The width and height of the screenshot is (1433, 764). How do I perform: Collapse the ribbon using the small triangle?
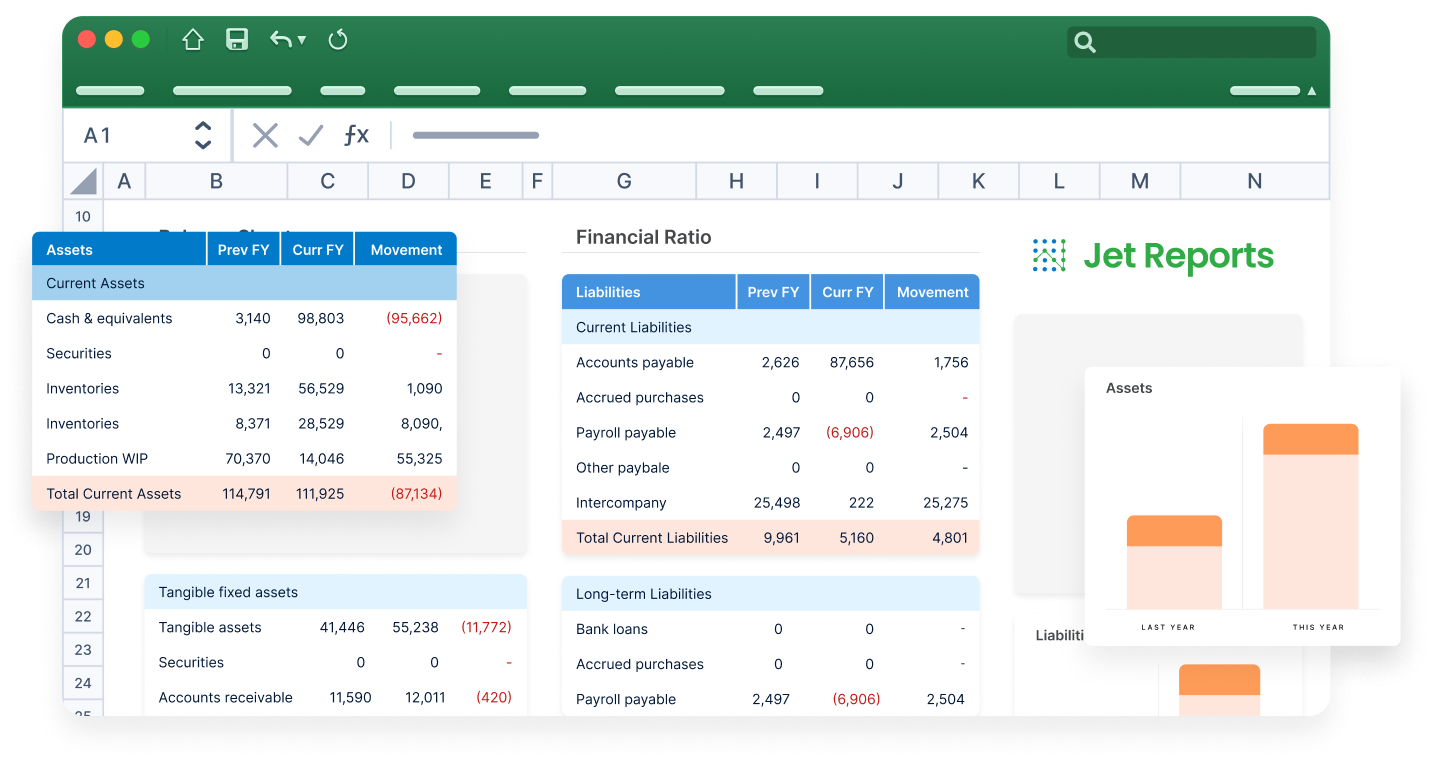point(1311,90)
